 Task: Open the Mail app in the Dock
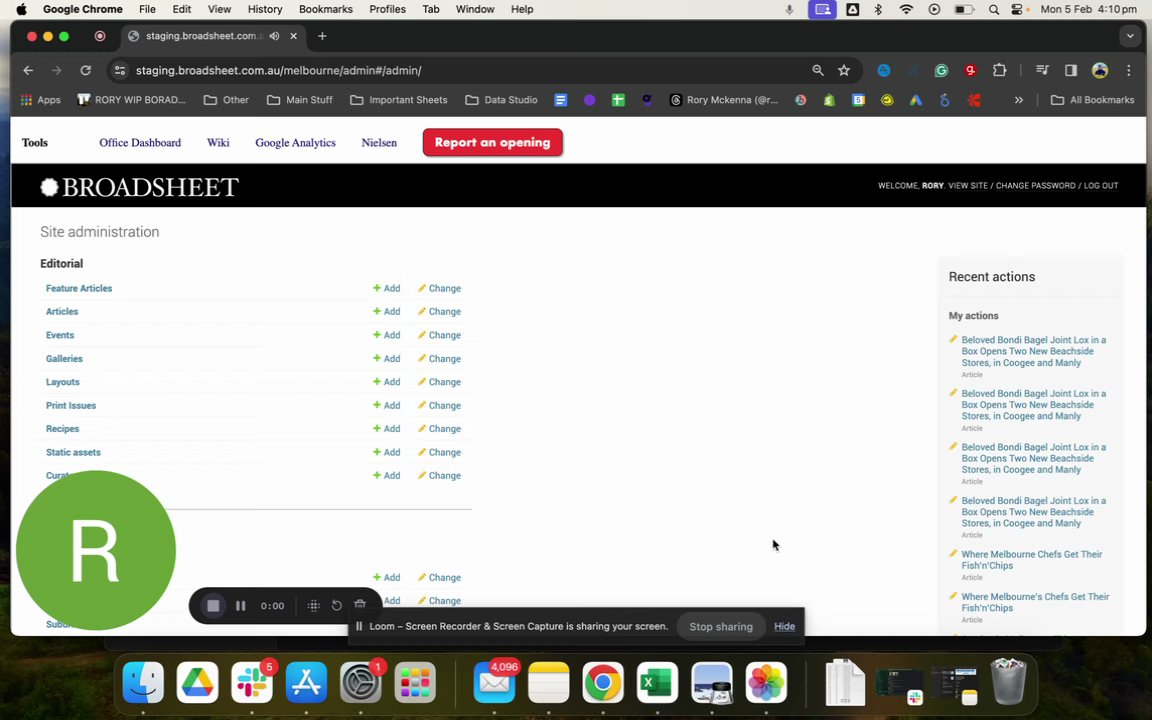coord(494,683)
